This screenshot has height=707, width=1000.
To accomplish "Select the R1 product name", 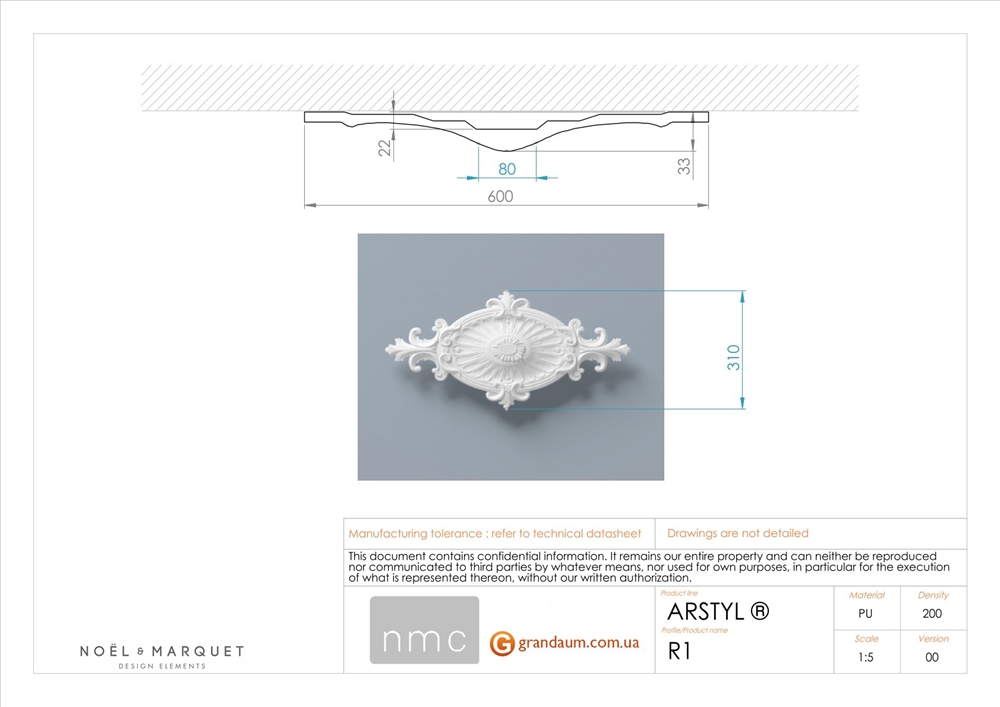I will [680, 653].
